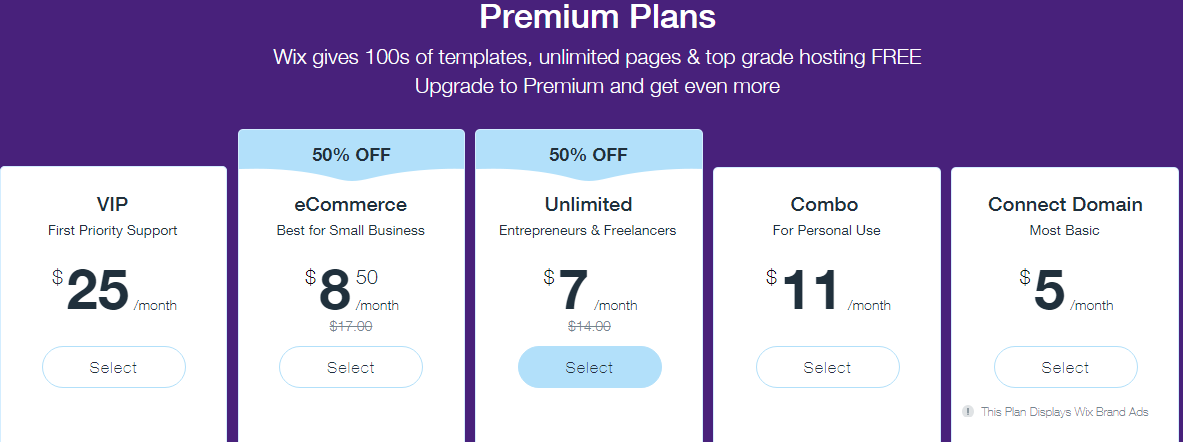Click This Plan Displays Wix Brand Ads note
Image resolution: width=1183 pixels, height=442 pixels.
point(1065,412)
